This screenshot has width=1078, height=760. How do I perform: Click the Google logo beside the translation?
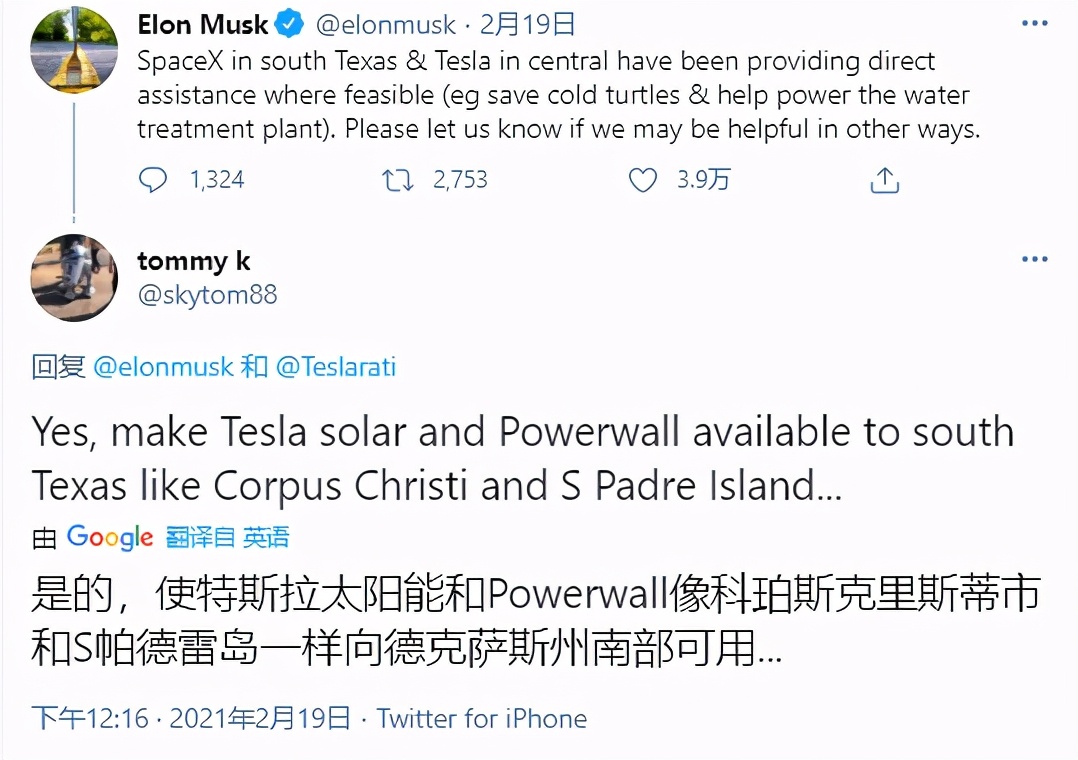click(x=110, y=537)
